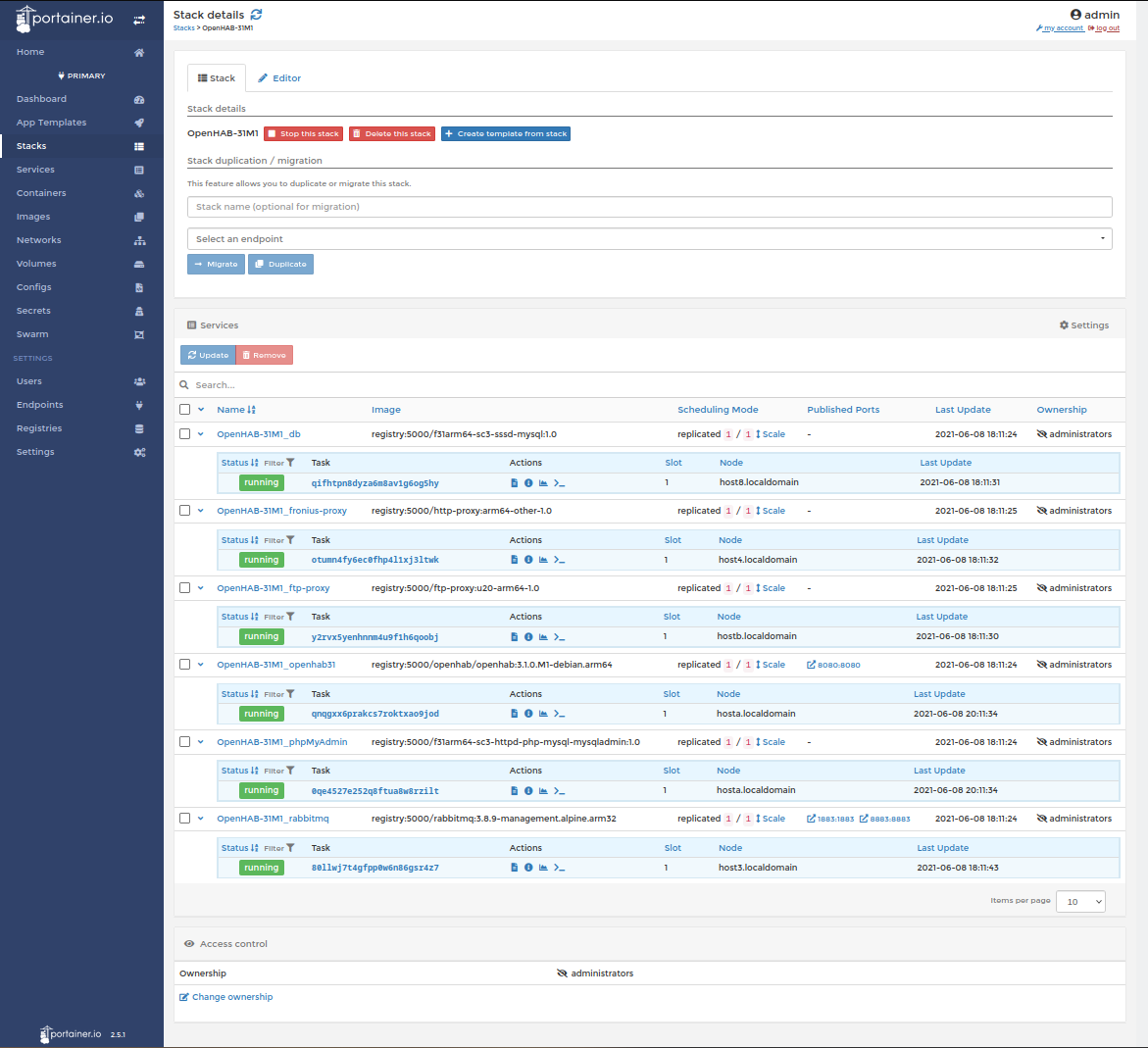Open stats icon for the otumn4fy6ec0fhp4l1xj3ltwk task
The image size is (1148, 1048).
[543, 560]
